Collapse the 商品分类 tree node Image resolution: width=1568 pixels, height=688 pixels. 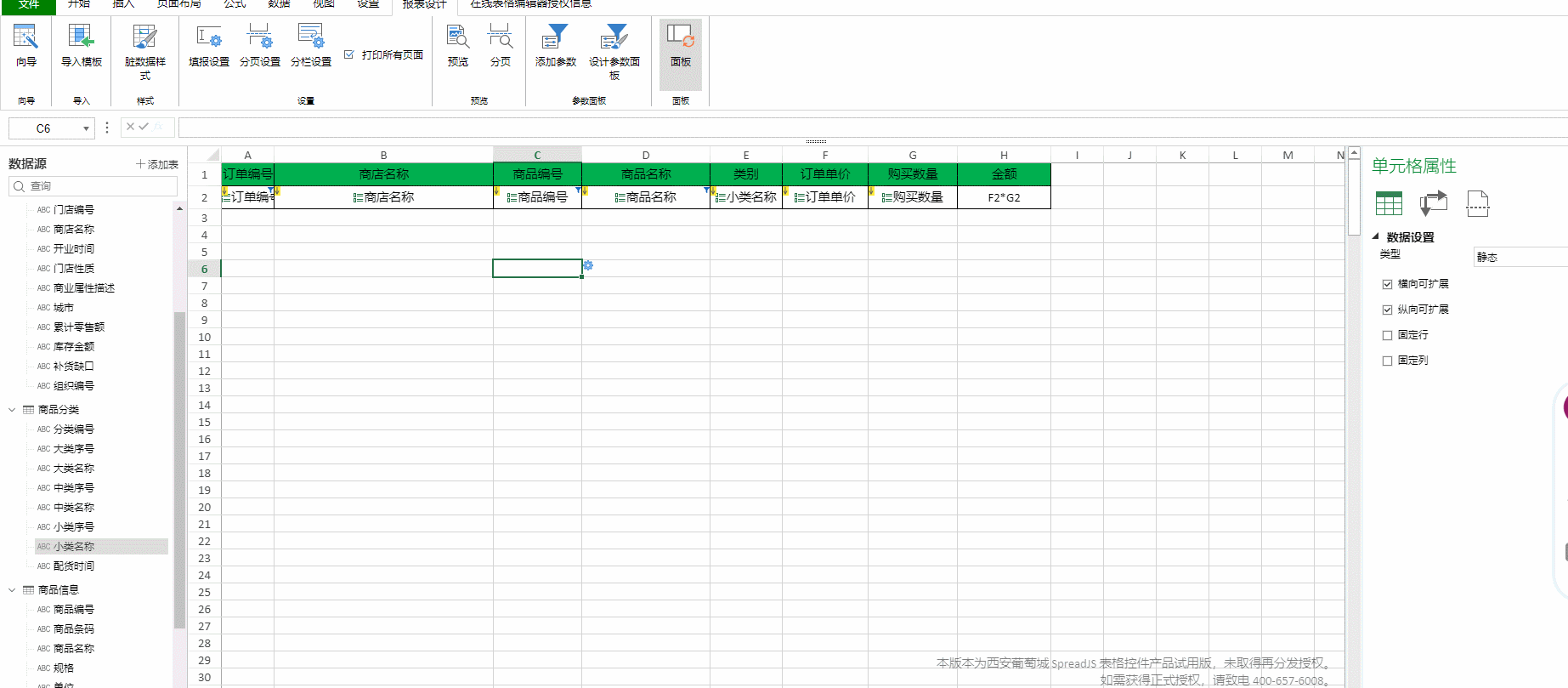(12, 410)
